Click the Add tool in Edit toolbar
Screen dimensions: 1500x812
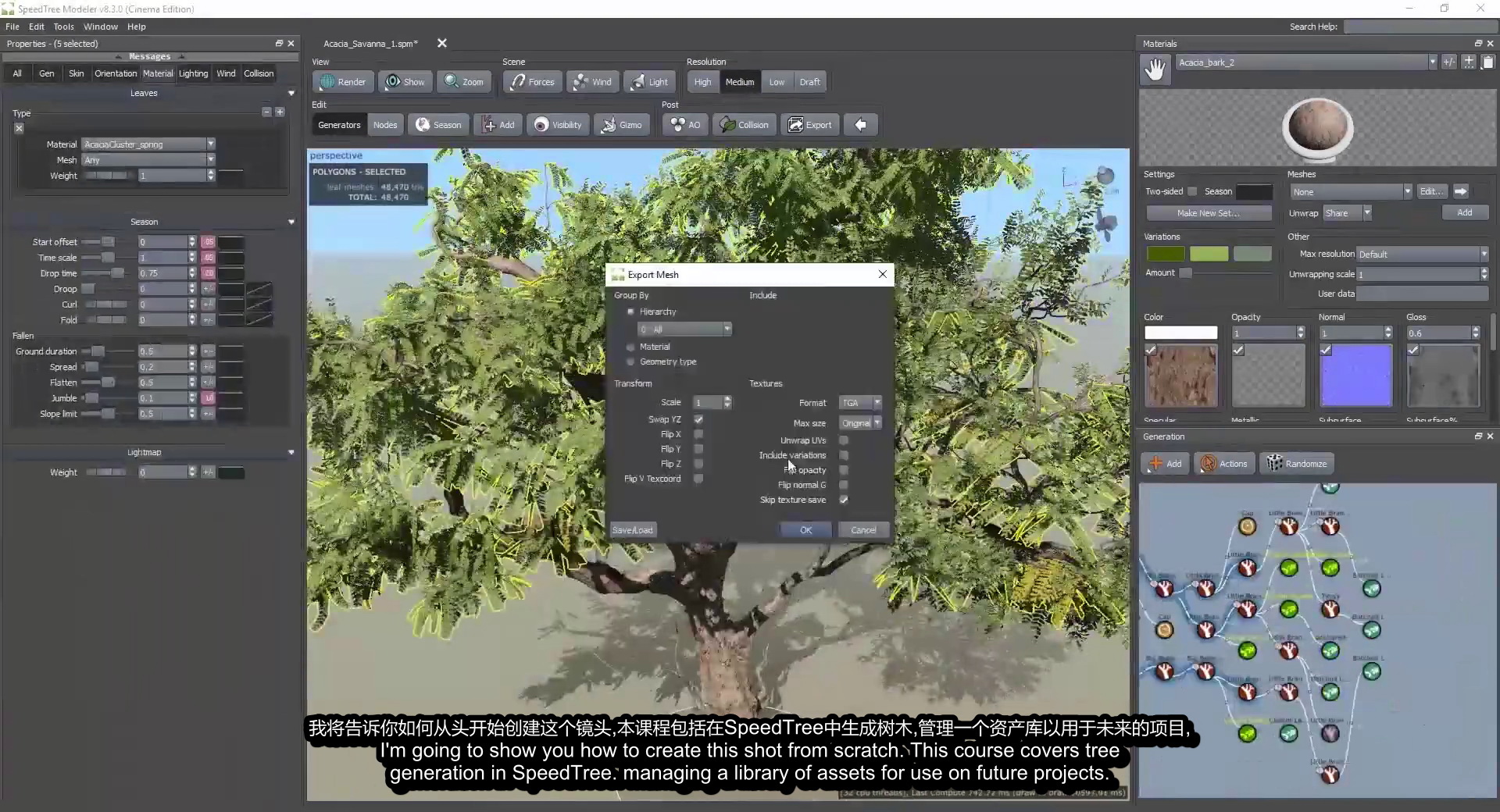[x=498, y=125]
